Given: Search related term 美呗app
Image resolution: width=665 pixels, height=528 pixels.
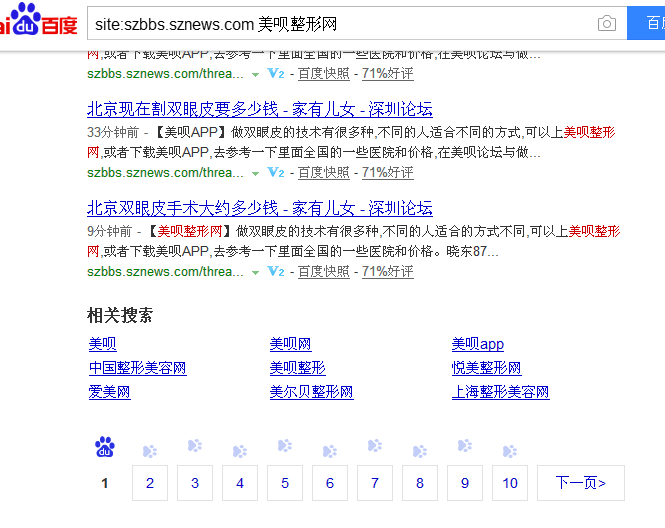Looking at the screenshot, I should [x=478, y=344].
